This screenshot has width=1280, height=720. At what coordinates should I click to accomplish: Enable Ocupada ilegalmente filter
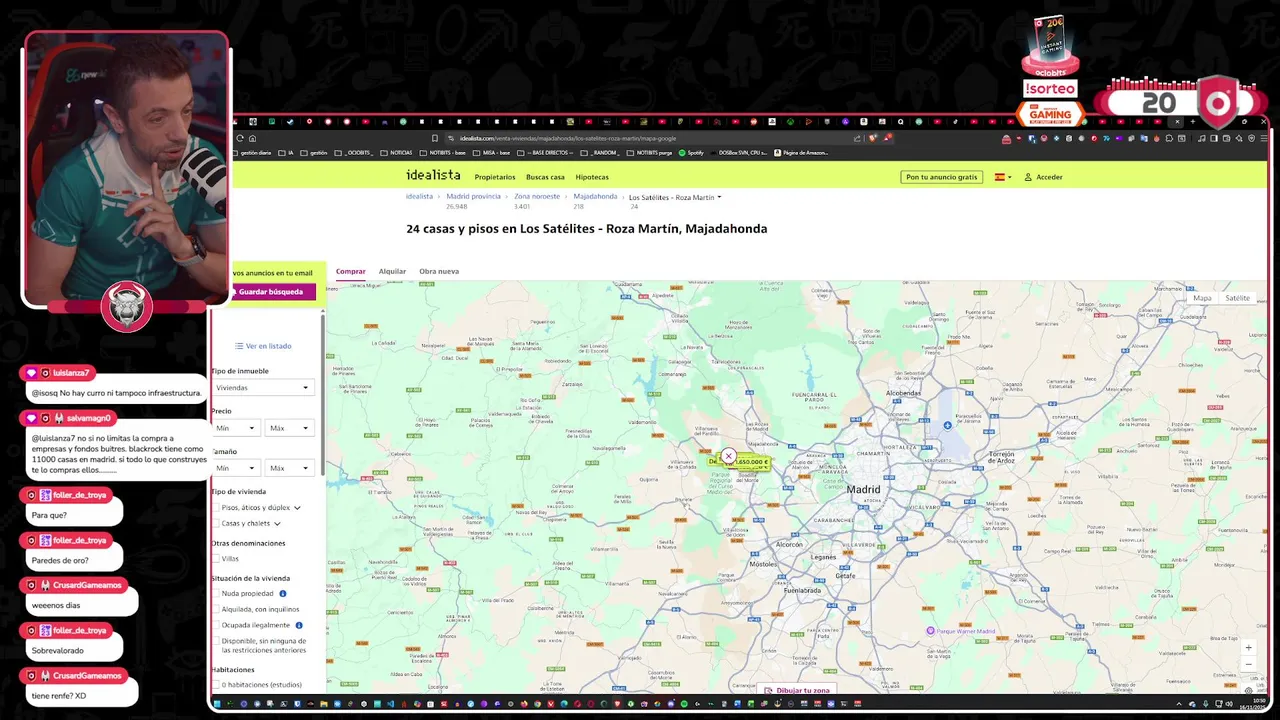point(216,625)
